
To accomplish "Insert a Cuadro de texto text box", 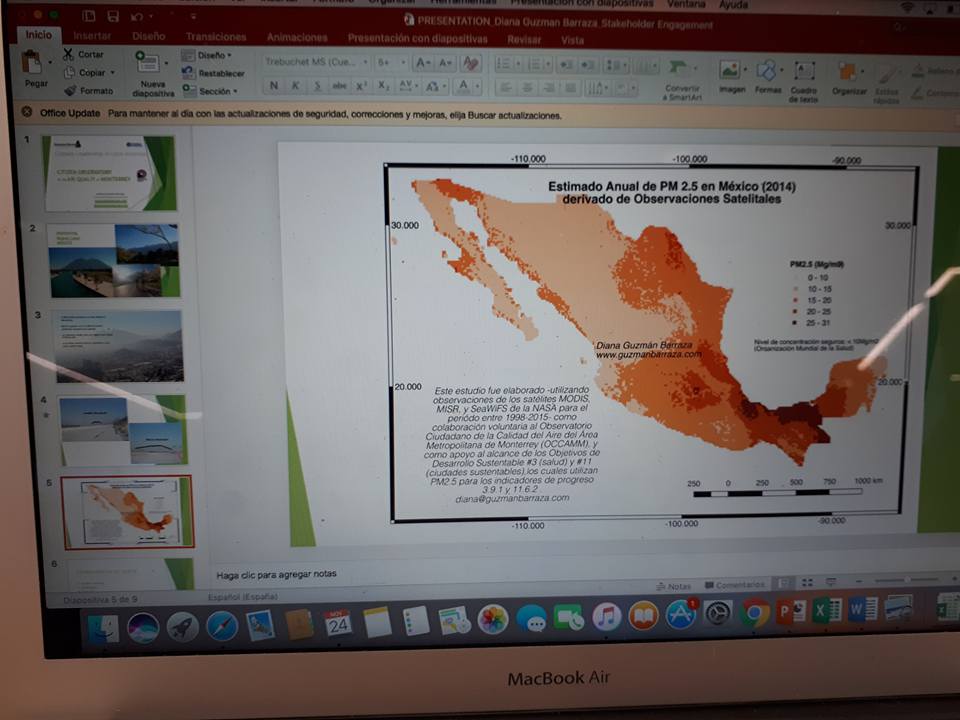I will 804,71.
